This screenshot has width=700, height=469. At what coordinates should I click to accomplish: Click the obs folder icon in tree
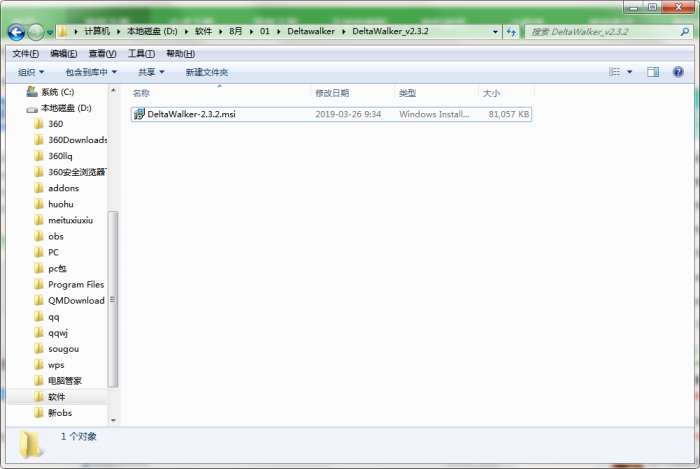tap(39, 236)
